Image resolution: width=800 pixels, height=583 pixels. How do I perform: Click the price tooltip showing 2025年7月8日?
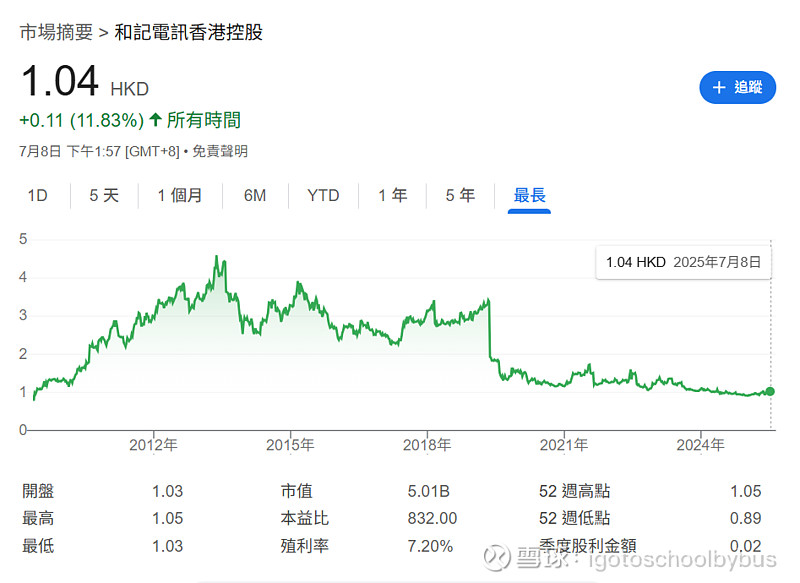[x=683, y=262]
